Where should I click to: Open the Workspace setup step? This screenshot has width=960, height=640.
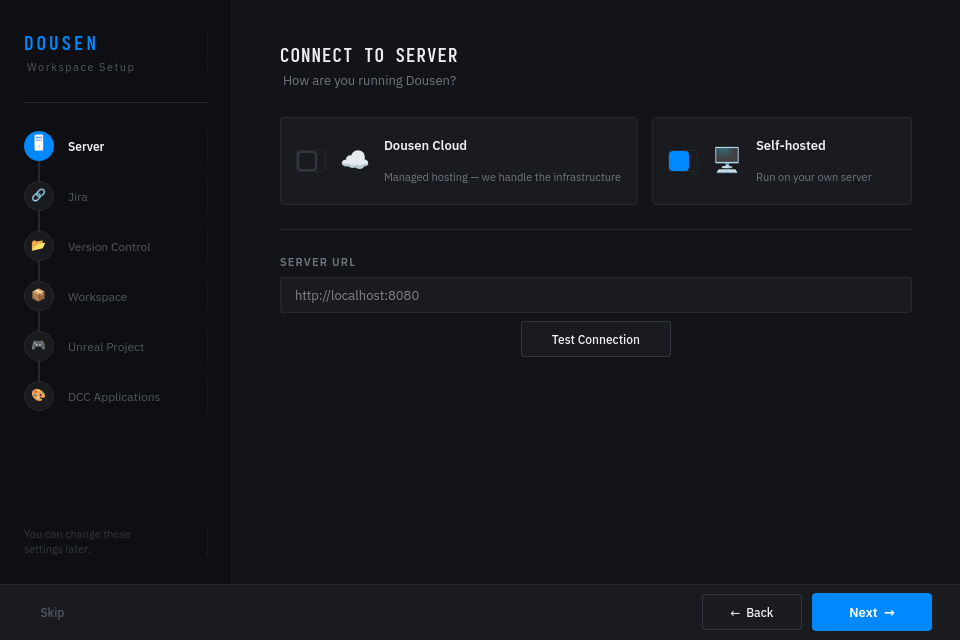pos(97,297)
